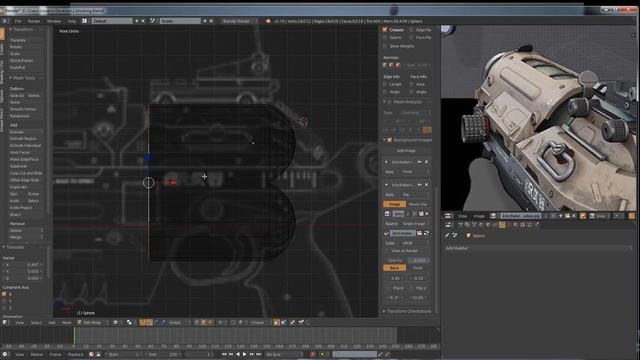Viewport: 640px width, 360px height.
Task: Select face select mode icon
Action: coord(210,322)
